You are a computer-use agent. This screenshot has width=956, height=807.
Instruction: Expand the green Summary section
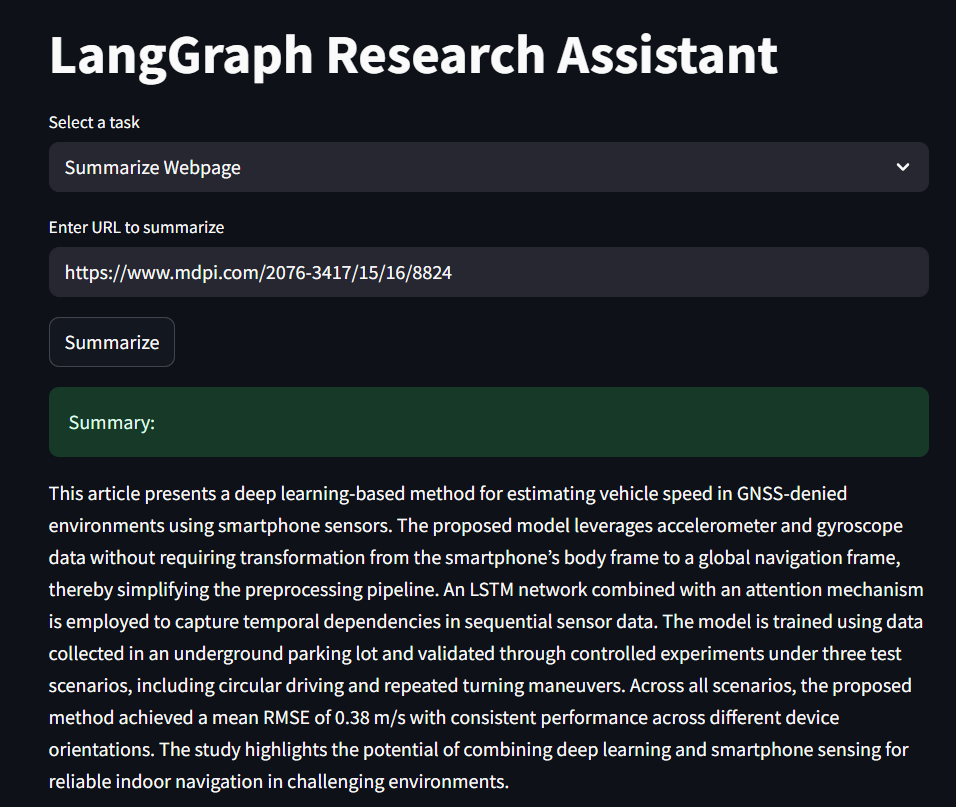[488, 421]
